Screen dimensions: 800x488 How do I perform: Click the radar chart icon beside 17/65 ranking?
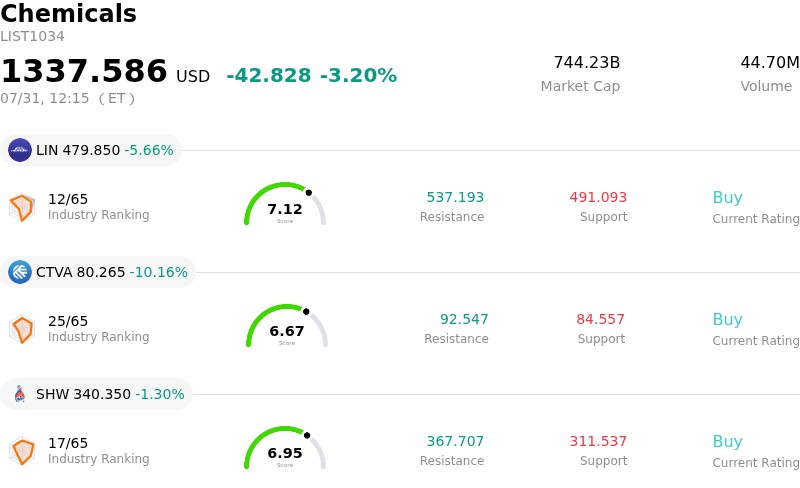[x=22, y=451]
